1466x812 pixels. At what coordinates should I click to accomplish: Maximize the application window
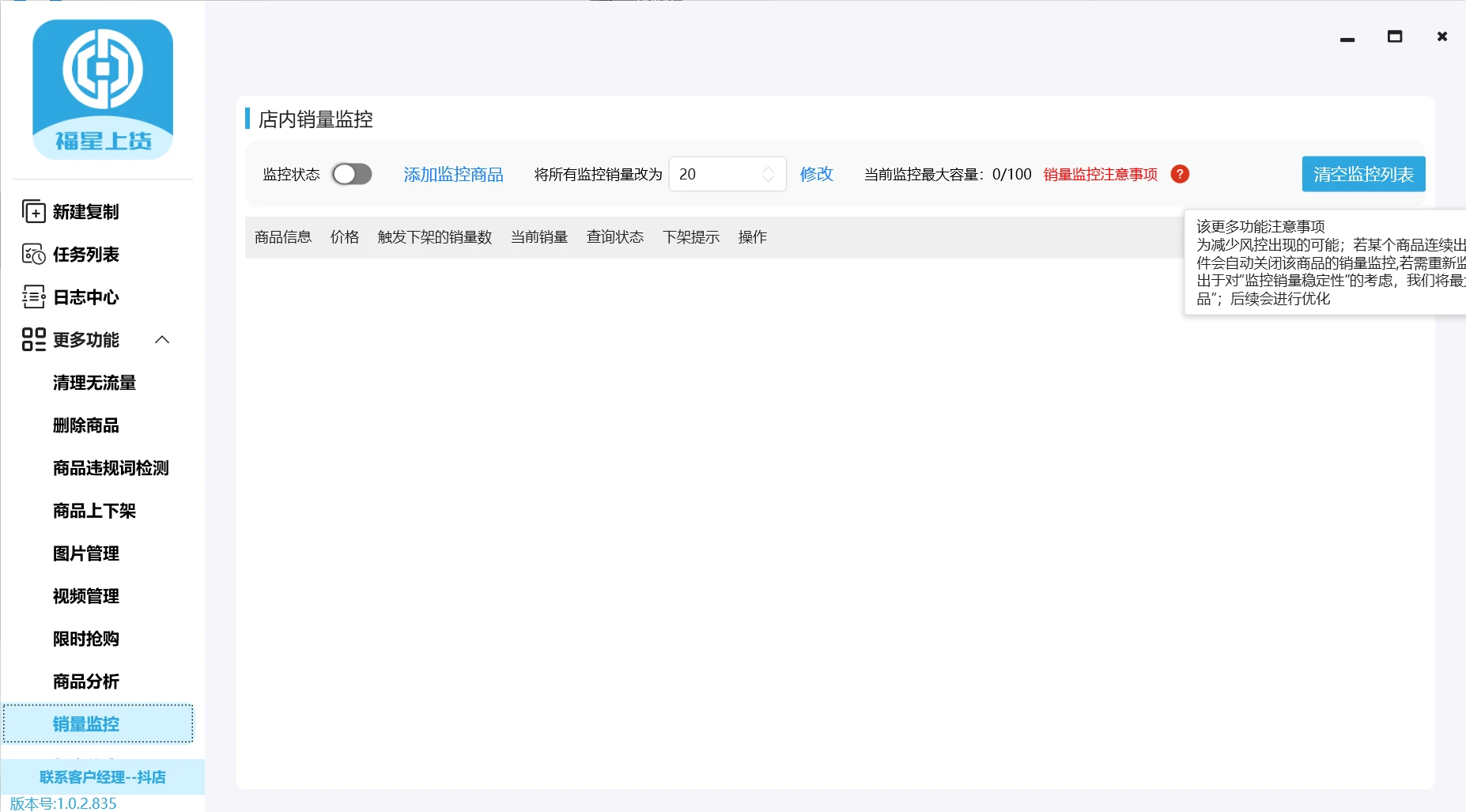[x=1395, y=36]
